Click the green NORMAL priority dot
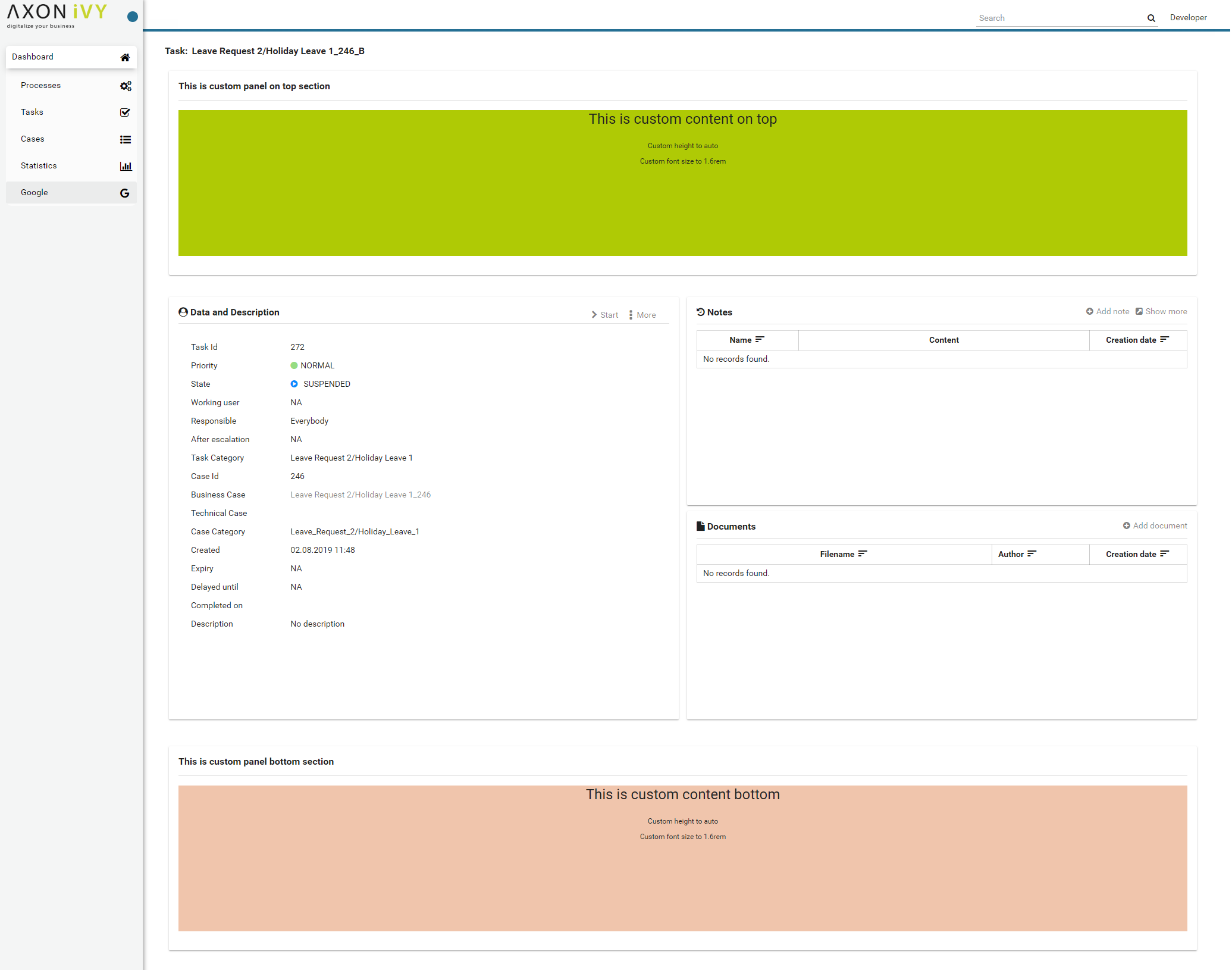This screenshot has height=970, width=1232. 294,365
